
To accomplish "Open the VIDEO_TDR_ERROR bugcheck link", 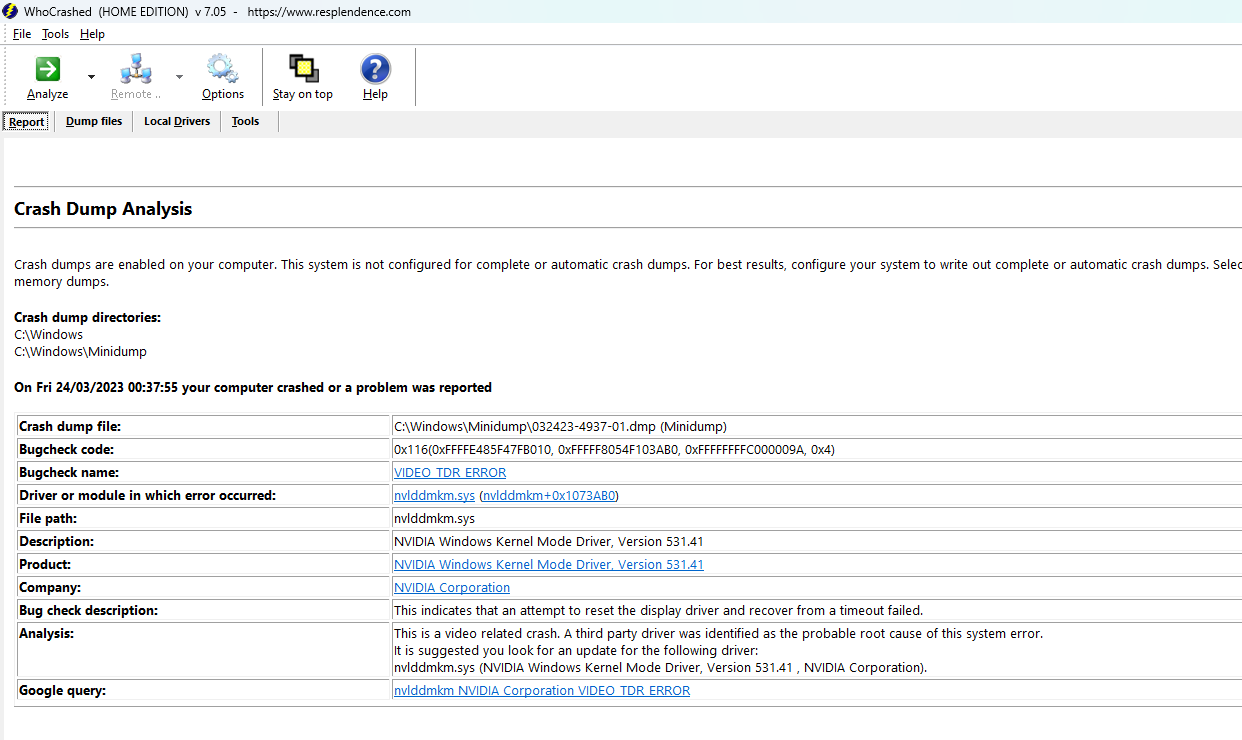I will pos(450,473).
